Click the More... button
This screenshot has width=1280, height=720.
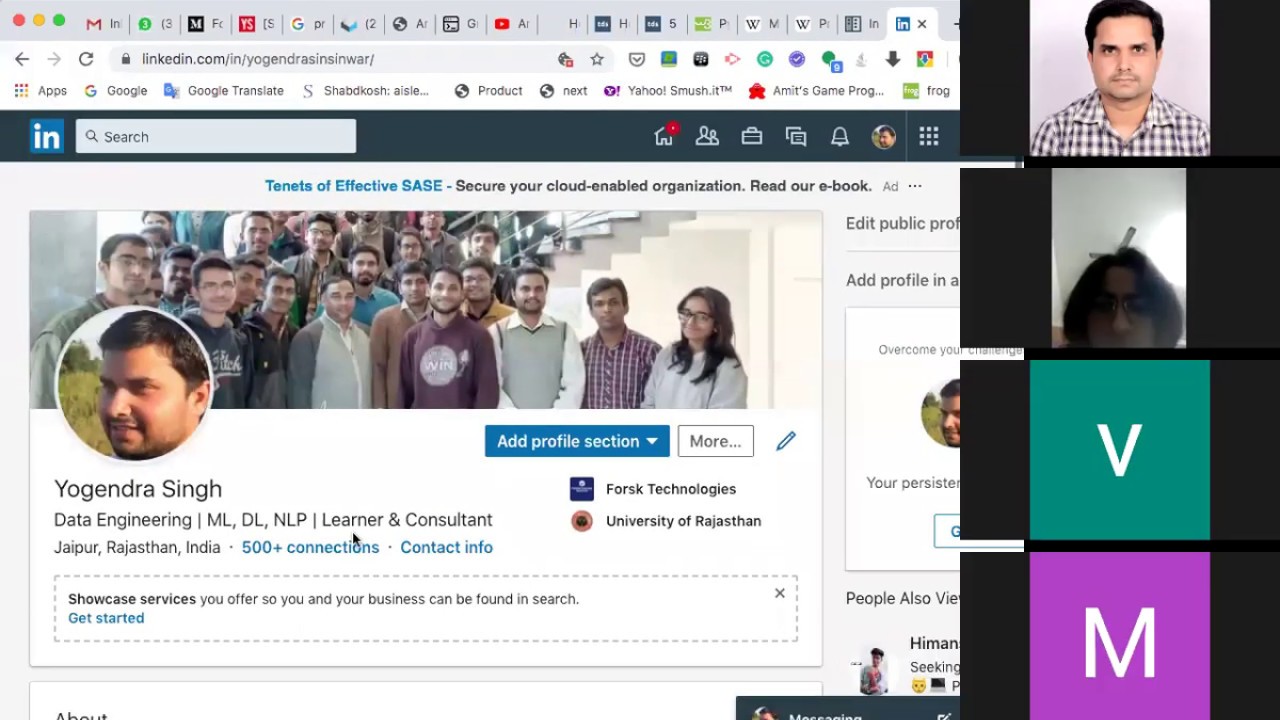[715, 441]
